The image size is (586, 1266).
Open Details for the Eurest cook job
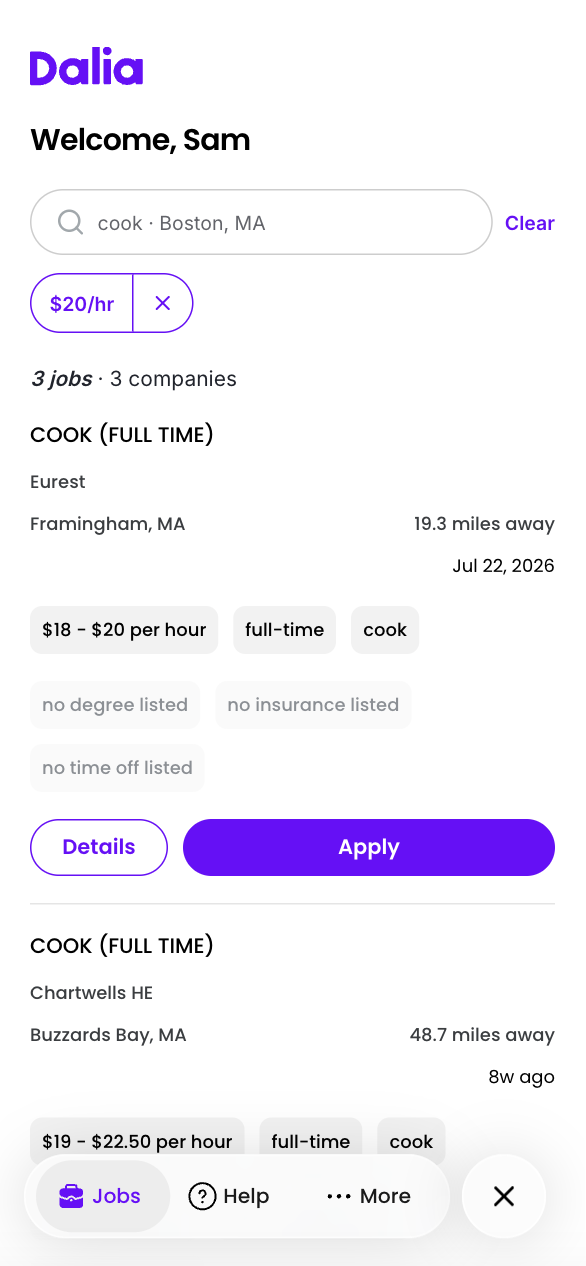[x=99, y=847]
